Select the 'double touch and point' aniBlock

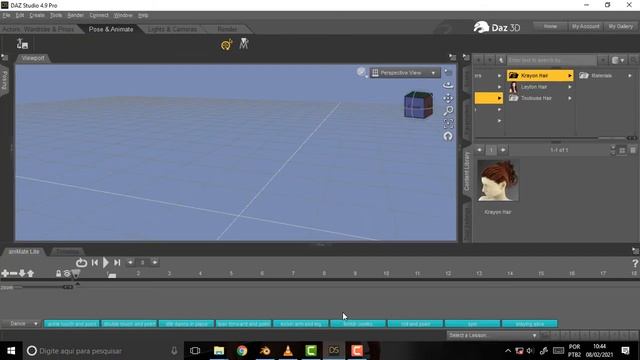tap(129, 324)
